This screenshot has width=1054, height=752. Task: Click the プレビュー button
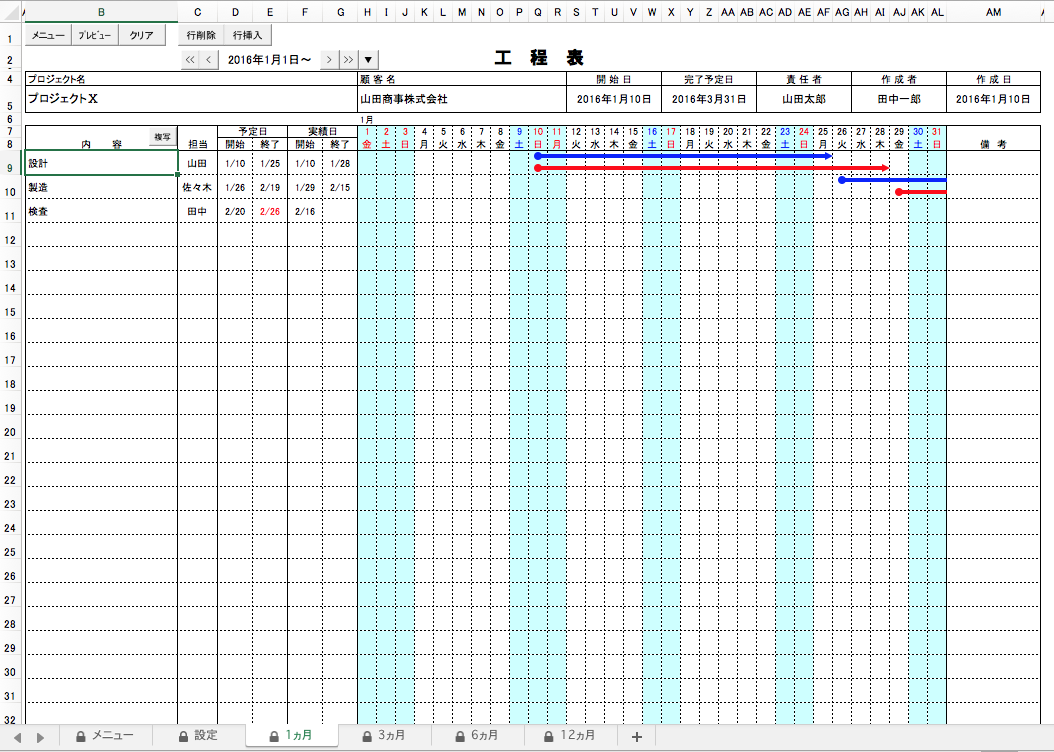point(96,35)
